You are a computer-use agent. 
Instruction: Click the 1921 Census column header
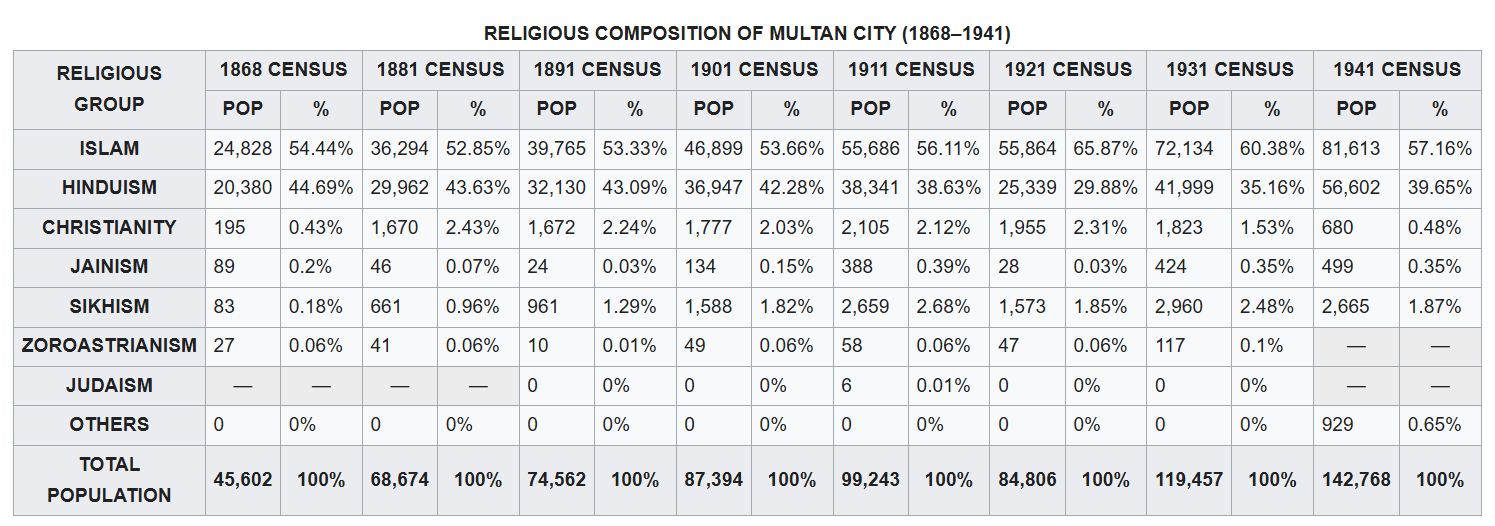coord(1068,69)
